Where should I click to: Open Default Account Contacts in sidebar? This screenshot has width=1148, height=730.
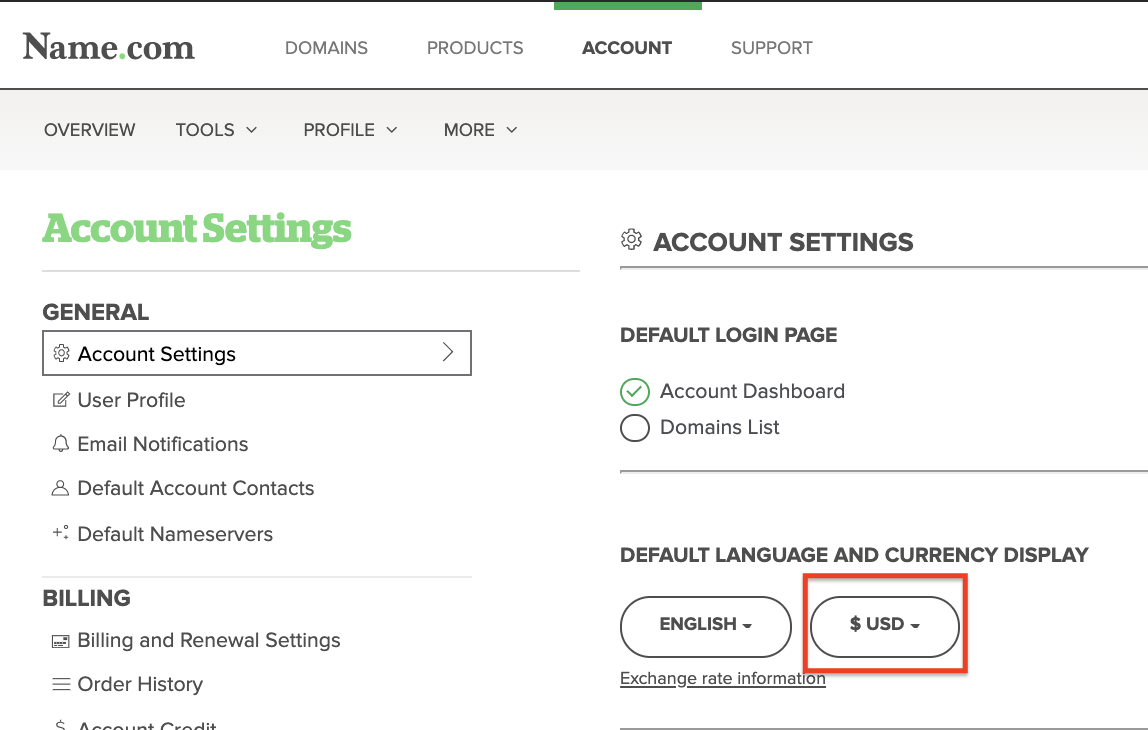[x=195, y=488]
